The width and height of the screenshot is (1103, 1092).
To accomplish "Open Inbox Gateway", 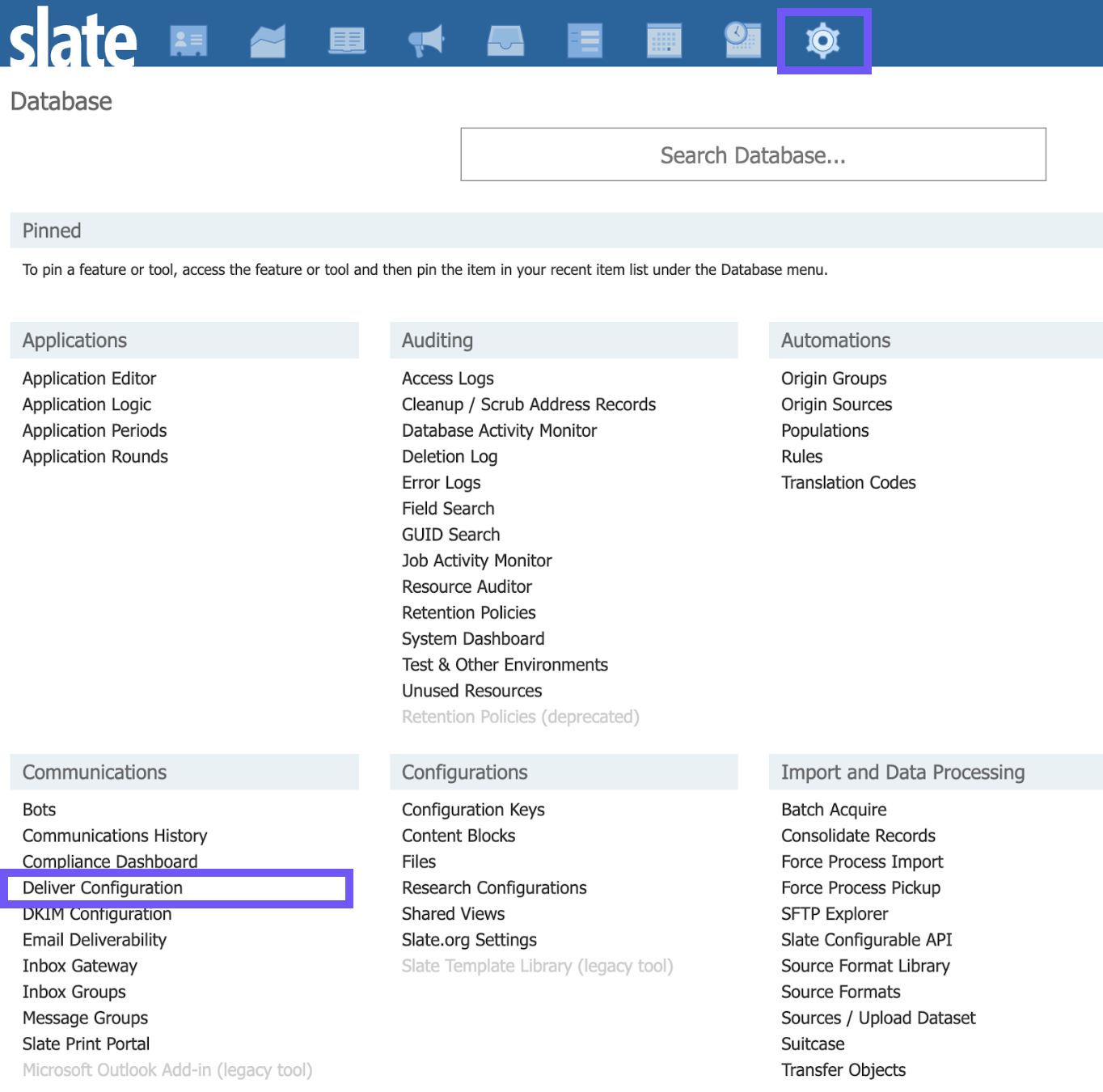I will (80, 966).
